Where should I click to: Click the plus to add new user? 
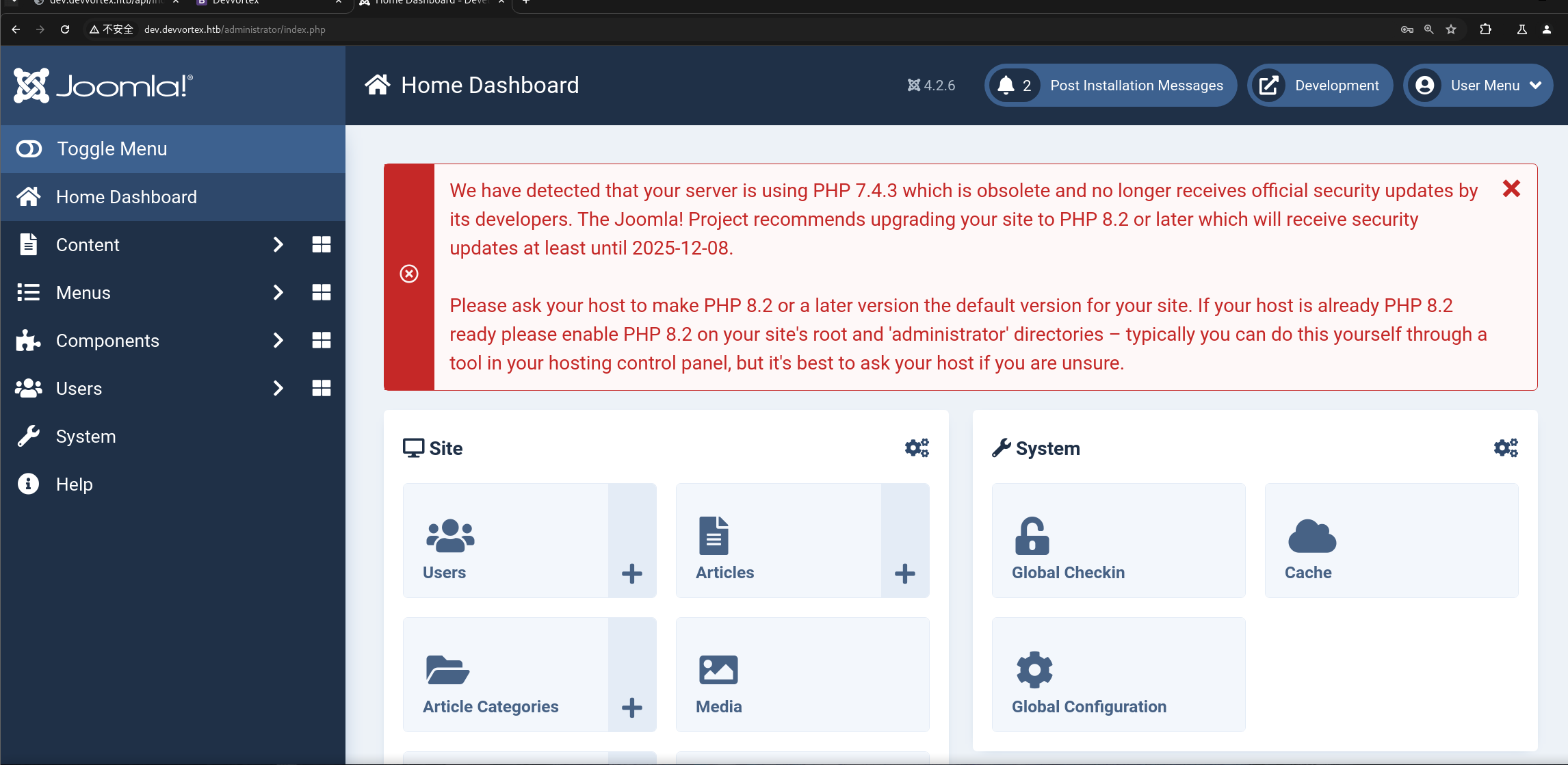[x=631, y=573]
